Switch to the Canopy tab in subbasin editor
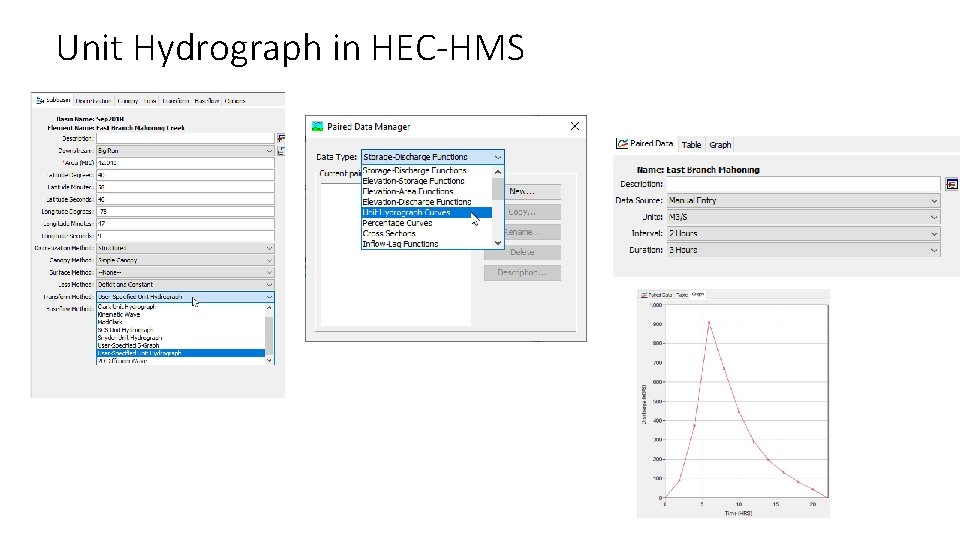This screenshot has width=960, height=540. [127, 101]
